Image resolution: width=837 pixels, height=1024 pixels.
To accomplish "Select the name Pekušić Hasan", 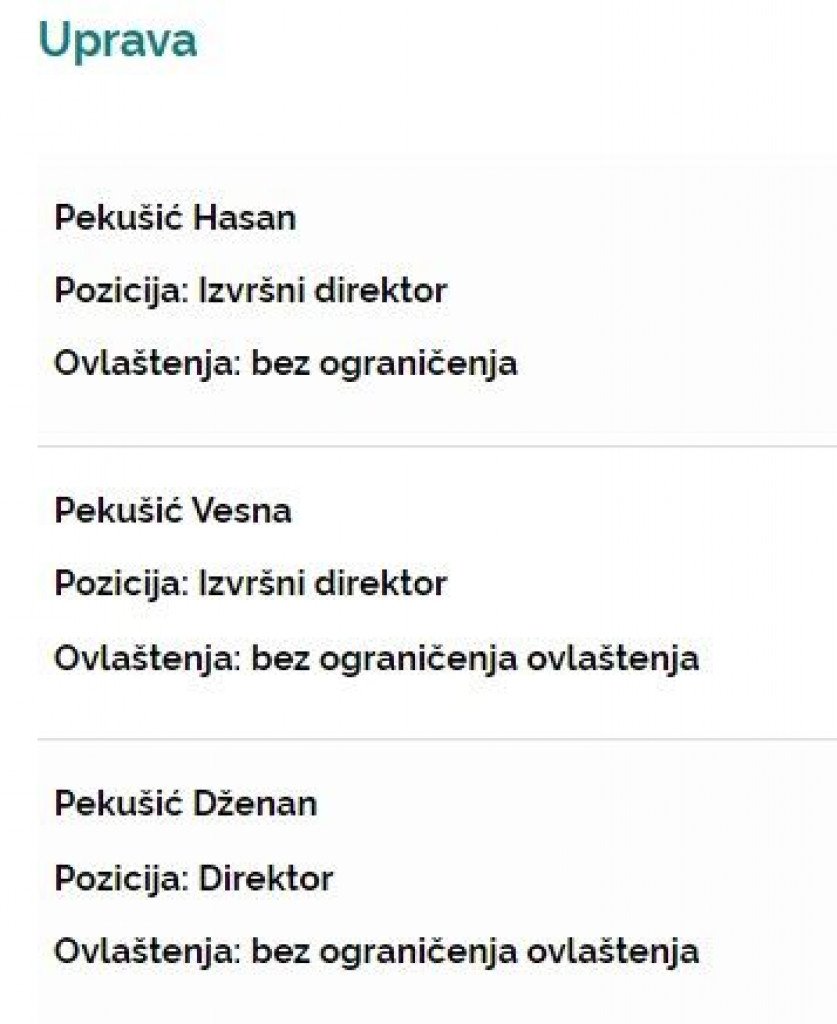I will tap(175, 217).
